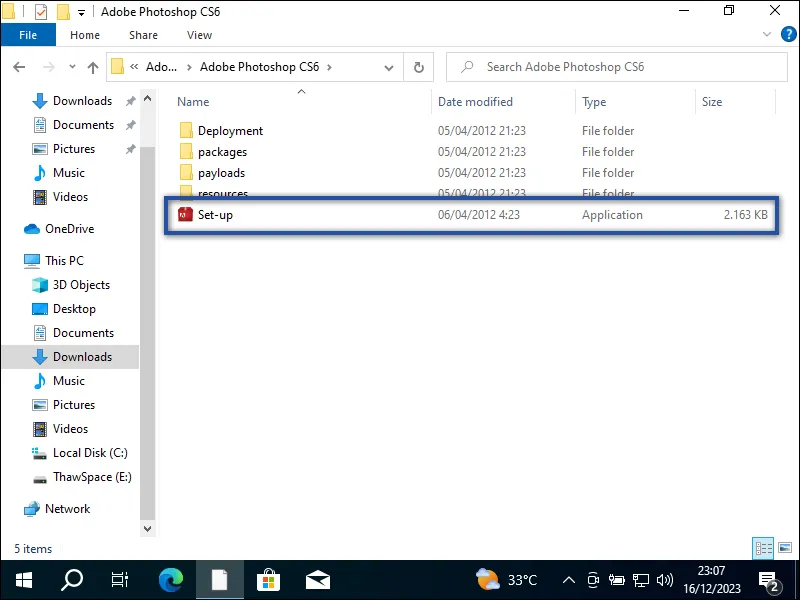Open the File menu

(28, 35)
